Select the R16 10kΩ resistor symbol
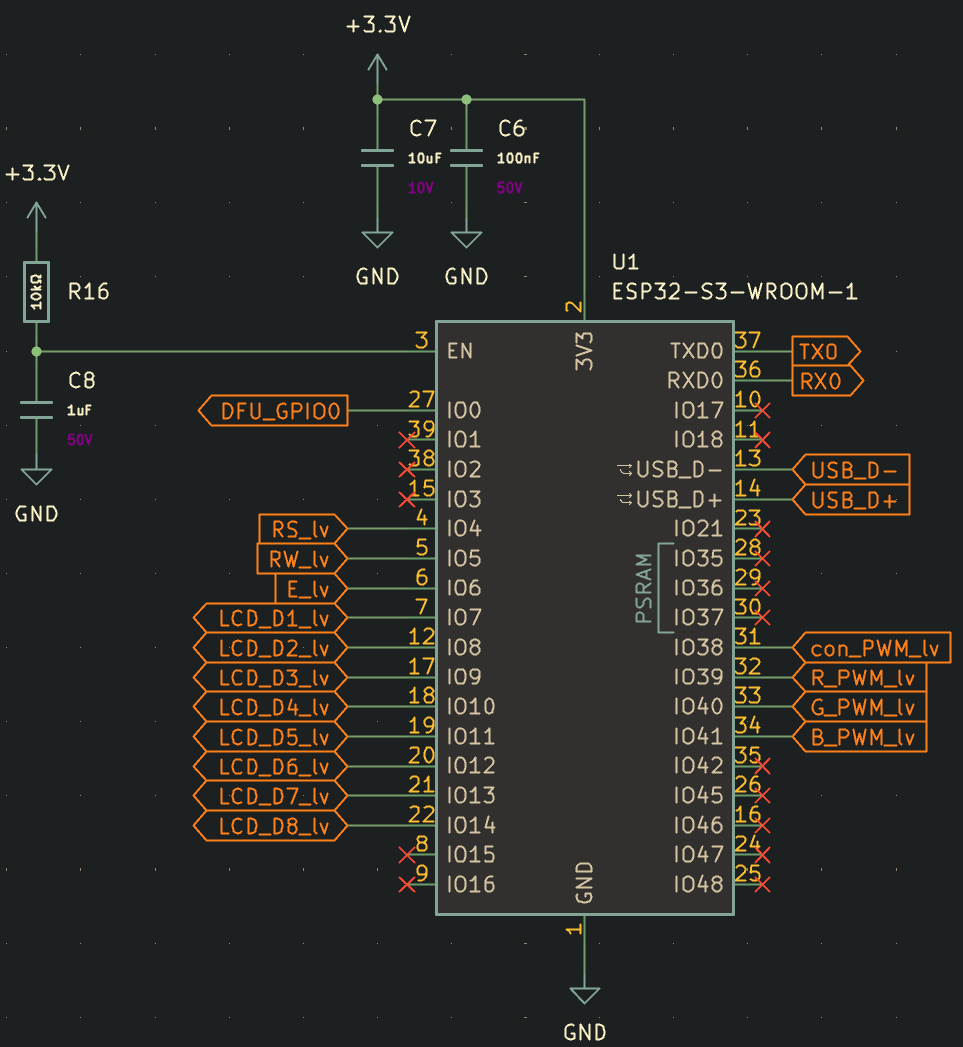This screenshot has height=1047, width=963. click(36, 292)
